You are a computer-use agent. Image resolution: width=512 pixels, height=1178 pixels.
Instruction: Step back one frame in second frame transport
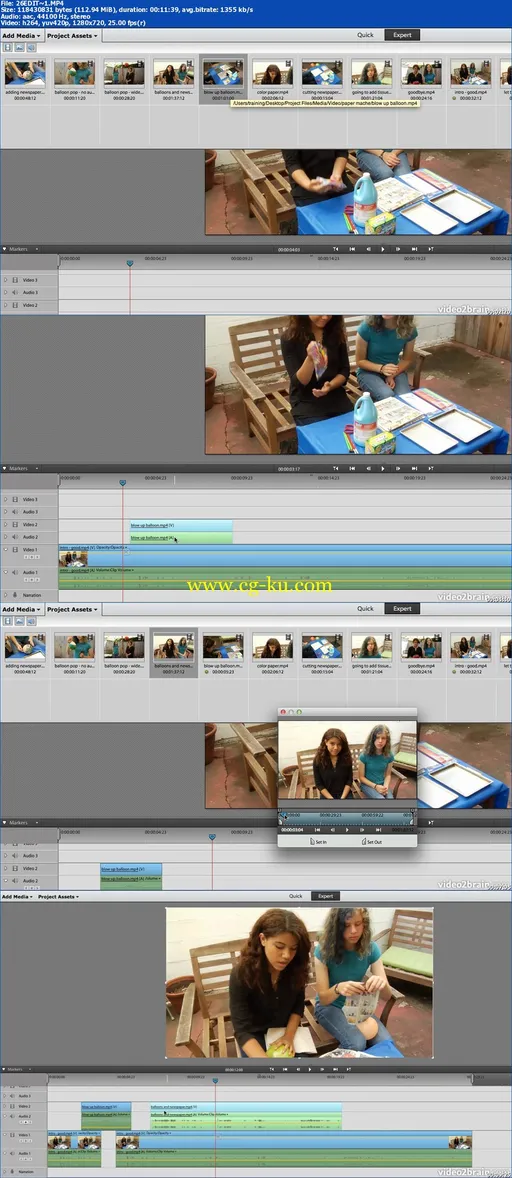coord(368,468)
